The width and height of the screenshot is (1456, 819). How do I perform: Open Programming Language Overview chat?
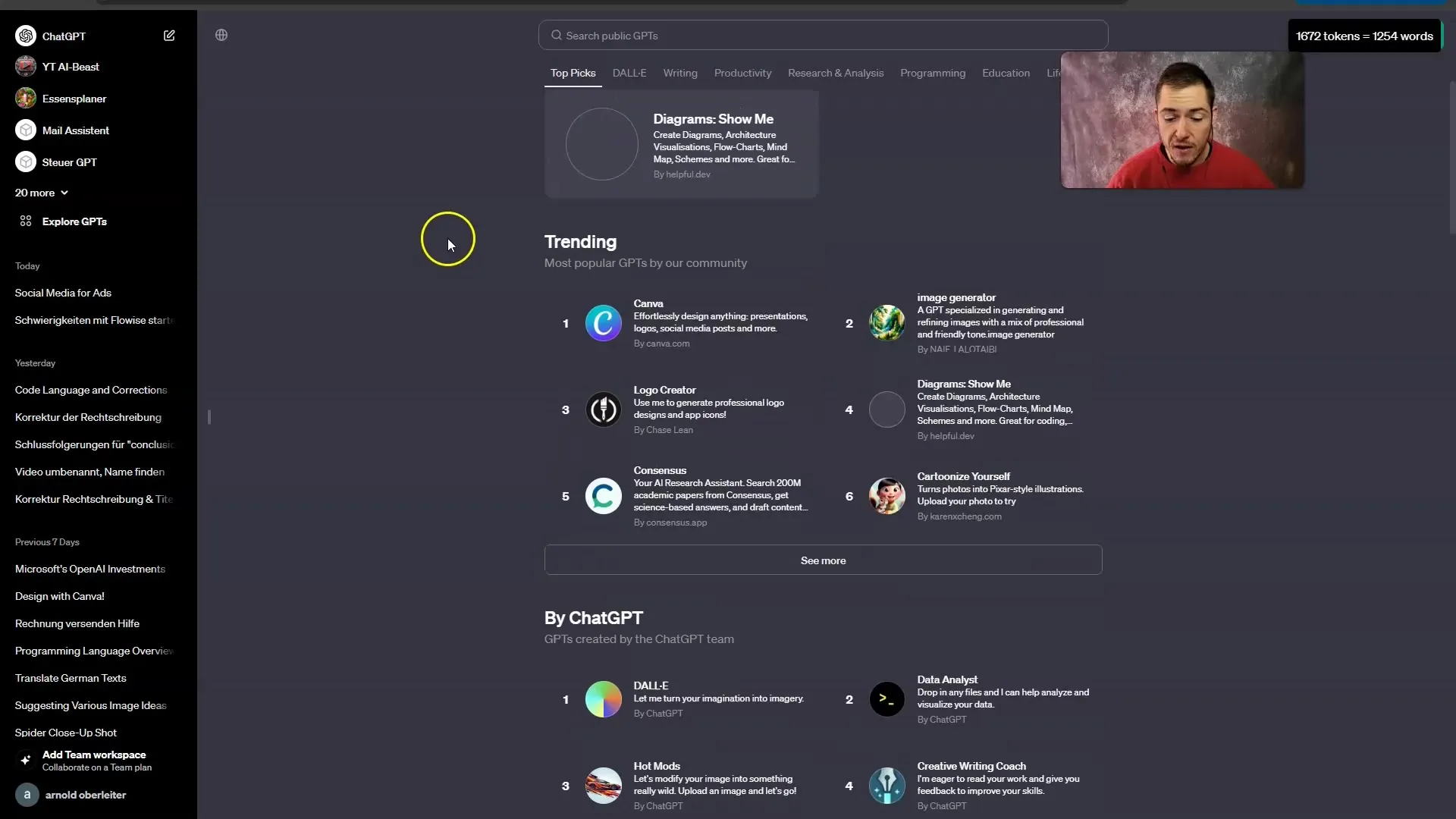(94, 651)
